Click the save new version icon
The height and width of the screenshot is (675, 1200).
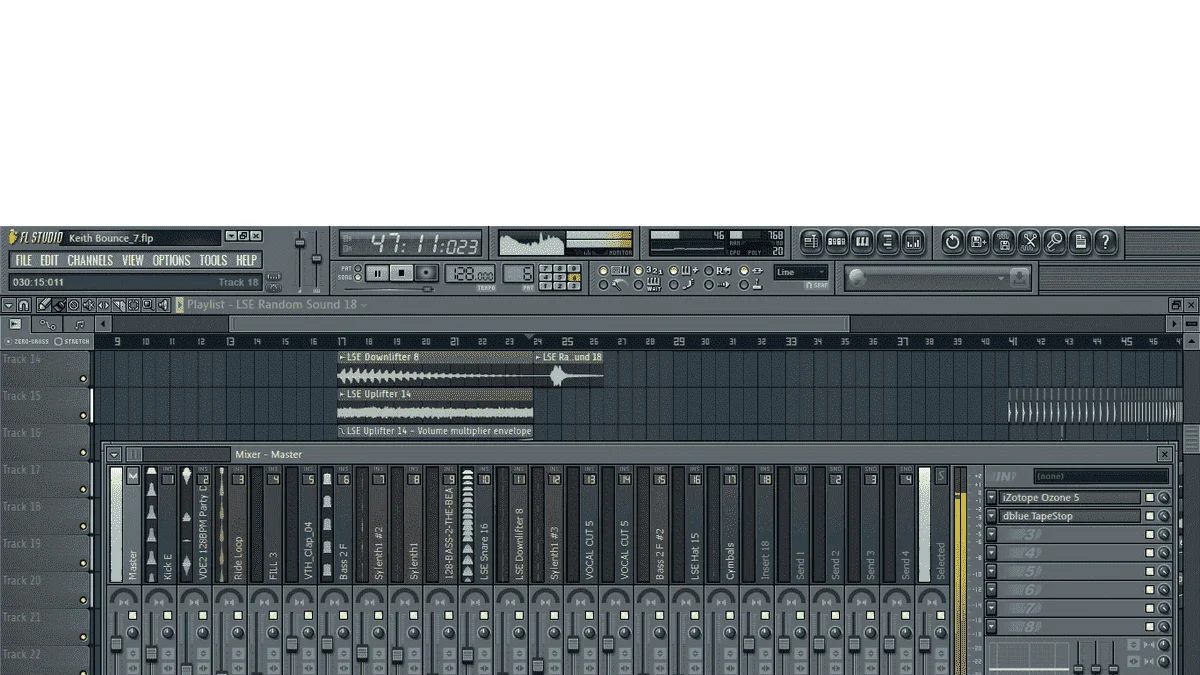pos(978,242)
